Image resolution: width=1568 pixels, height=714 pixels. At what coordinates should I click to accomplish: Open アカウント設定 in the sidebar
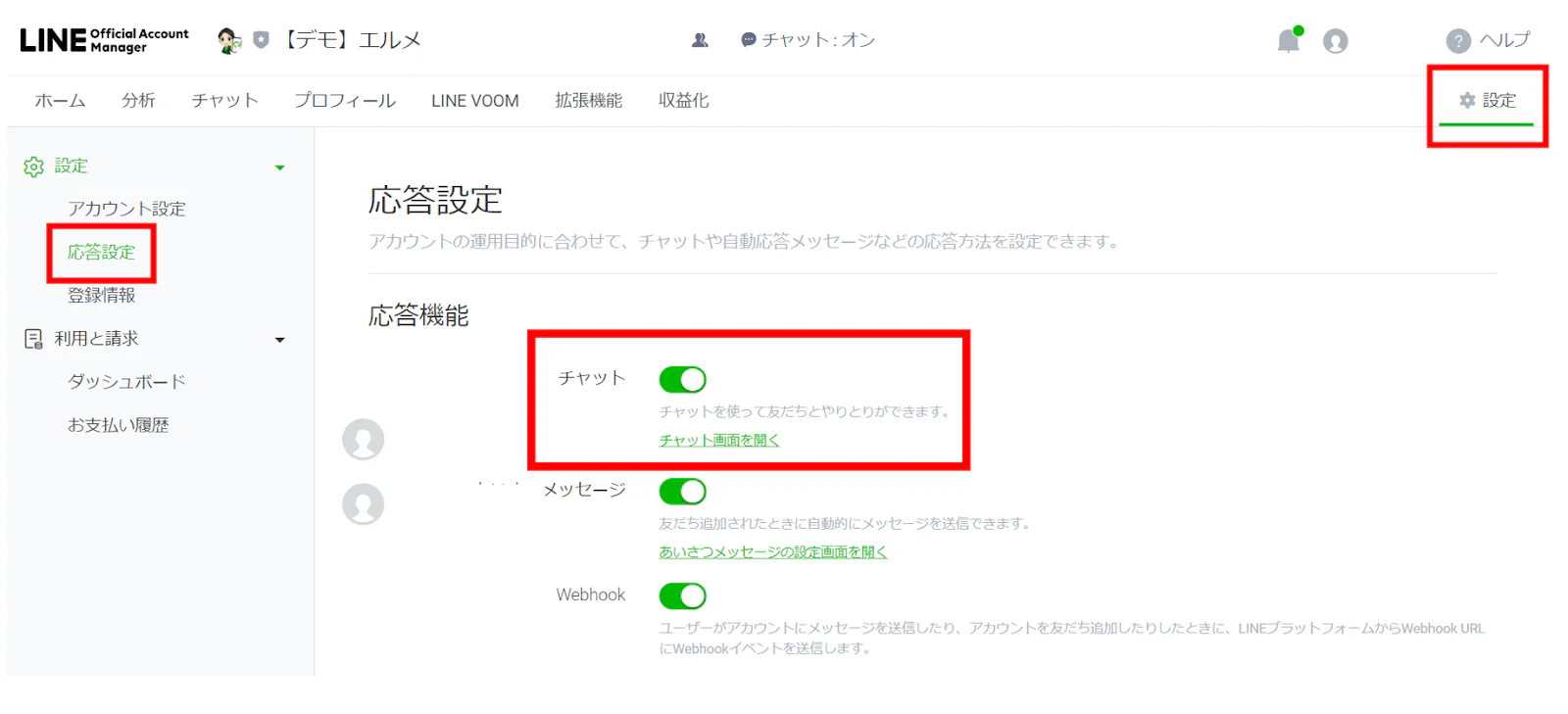[x=126, y=209]
